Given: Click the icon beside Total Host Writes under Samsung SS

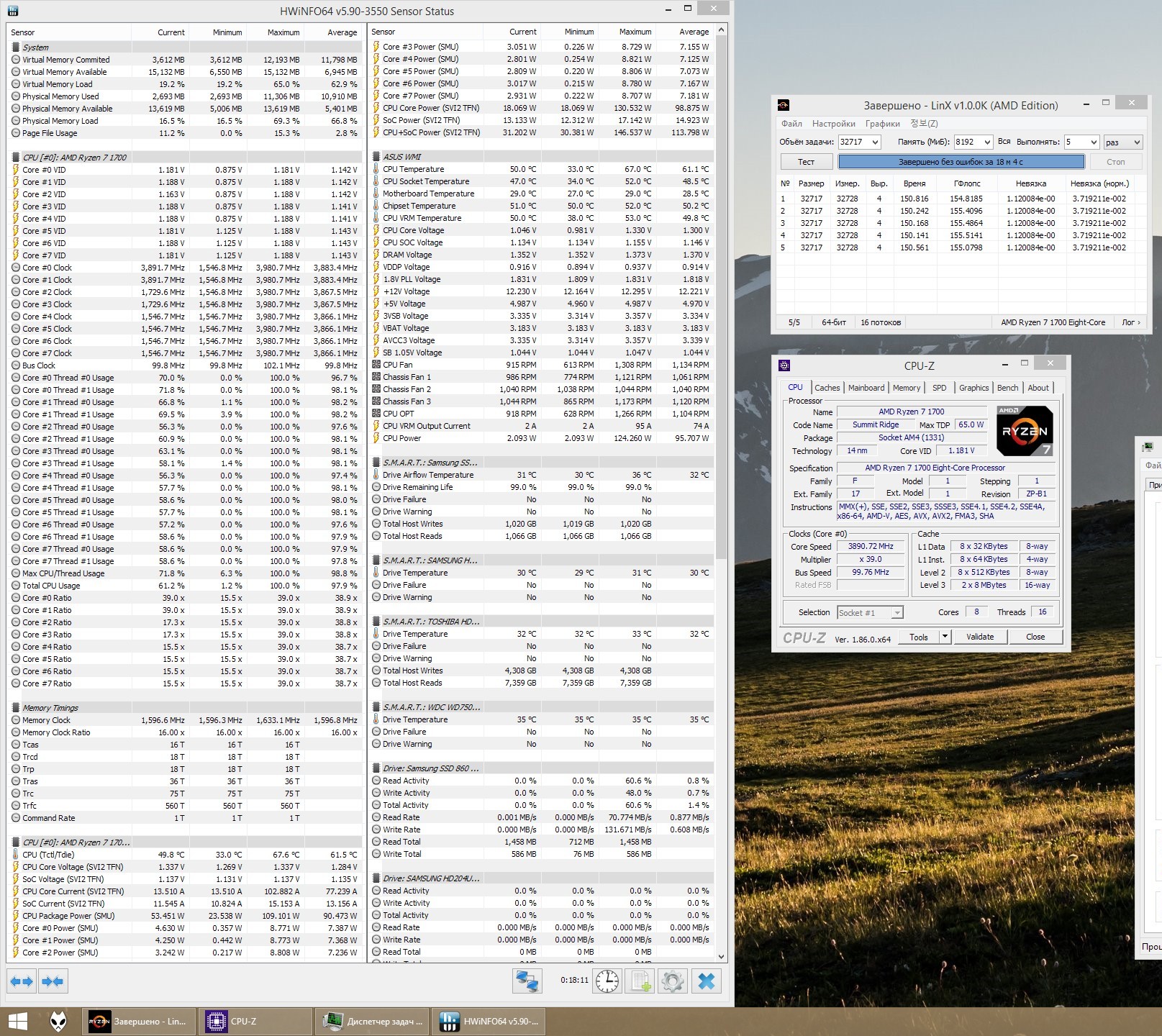Looking at the screenshot, I should click(x=376, y=524).
